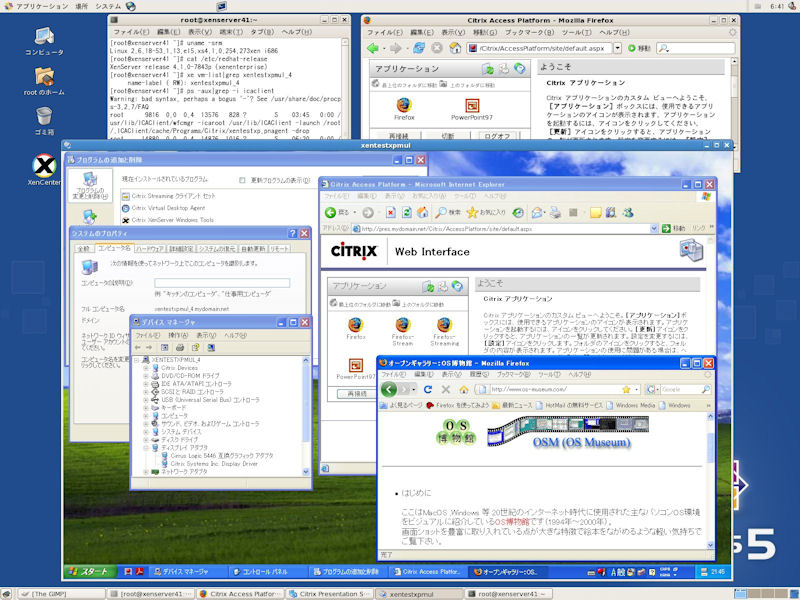Reload page in OS博物館 Firefox window
The width and height of the screenshot is (800, 600).
[428, 389]
